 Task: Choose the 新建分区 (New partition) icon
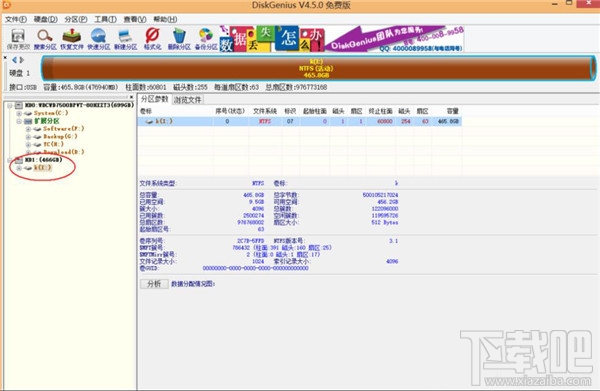click(126, 39)
